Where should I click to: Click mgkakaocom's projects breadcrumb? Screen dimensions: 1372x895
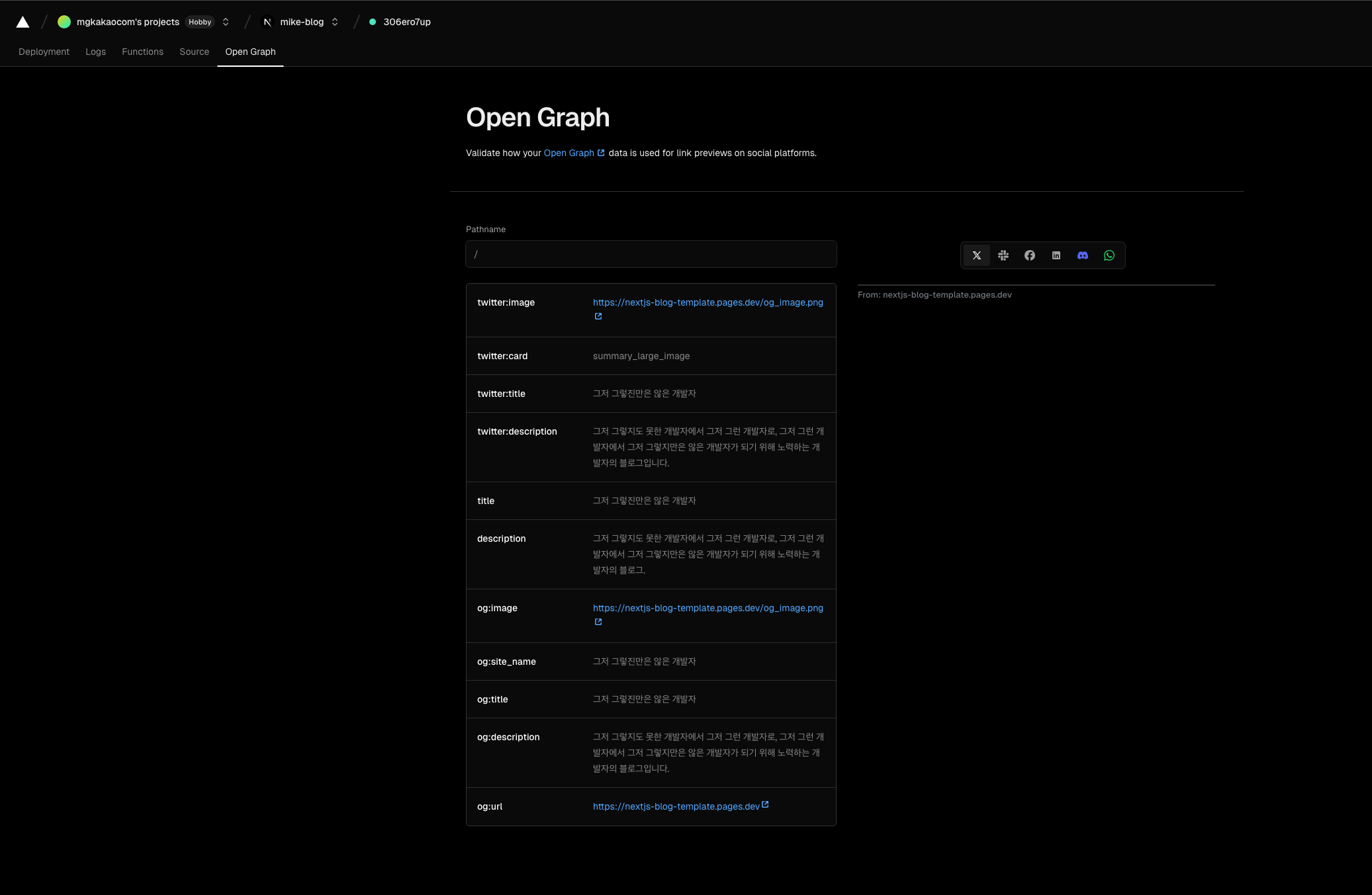128,22
